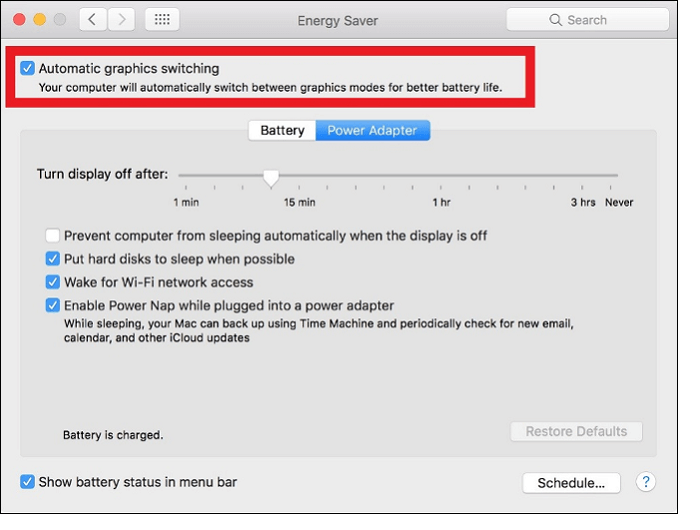The width and height of the screenshot is (700, 530).
Task: Toggle Wake for Wi-Fi network access
Action: pyautogui.click(x=52, y=282)
